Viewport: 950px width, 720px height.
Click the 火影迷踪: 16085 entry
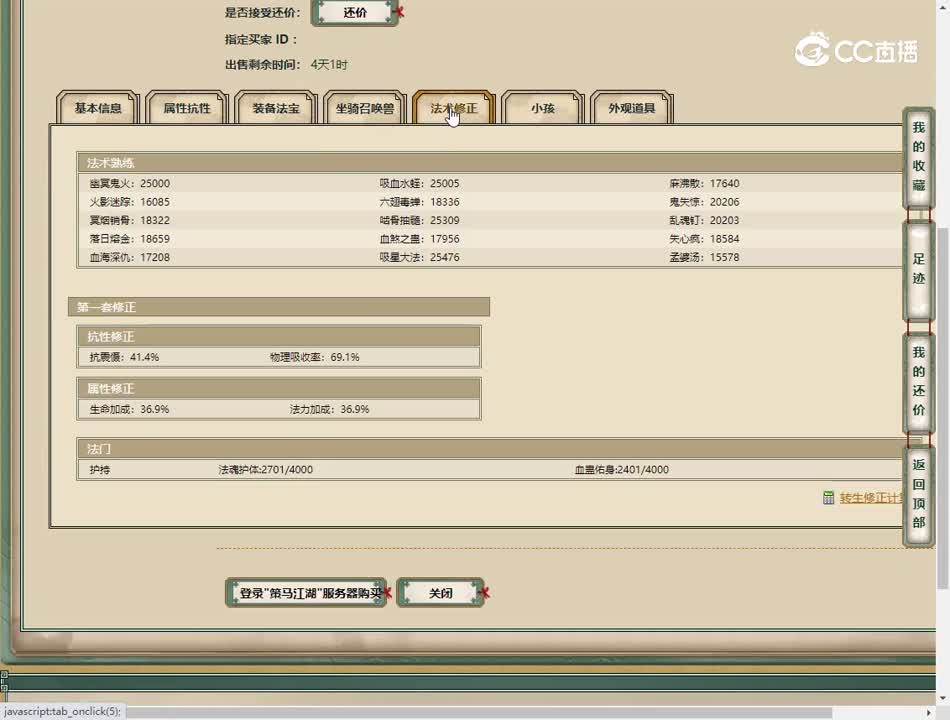click(130, 202)
